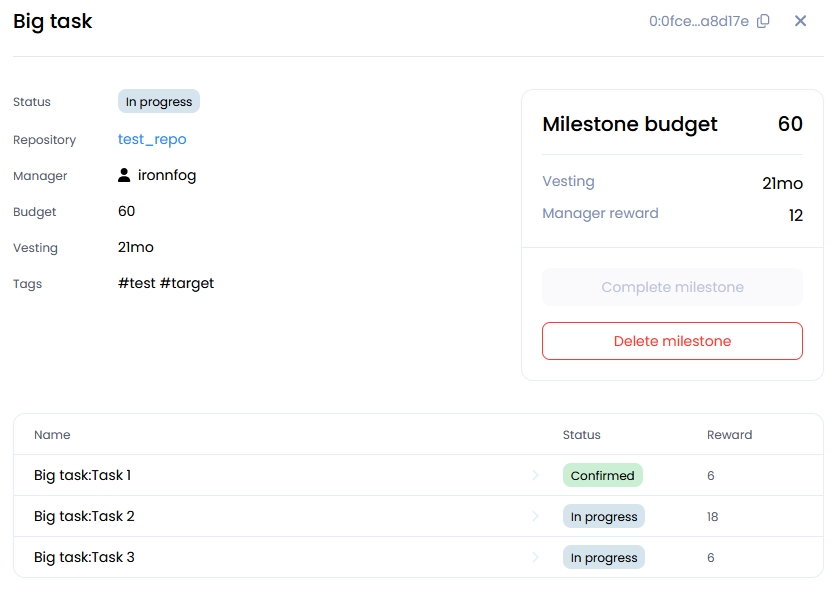Screen dimensions: 838x597
Task: Copy the milestone address with the copy icon
Action: (x=764, y=21)
